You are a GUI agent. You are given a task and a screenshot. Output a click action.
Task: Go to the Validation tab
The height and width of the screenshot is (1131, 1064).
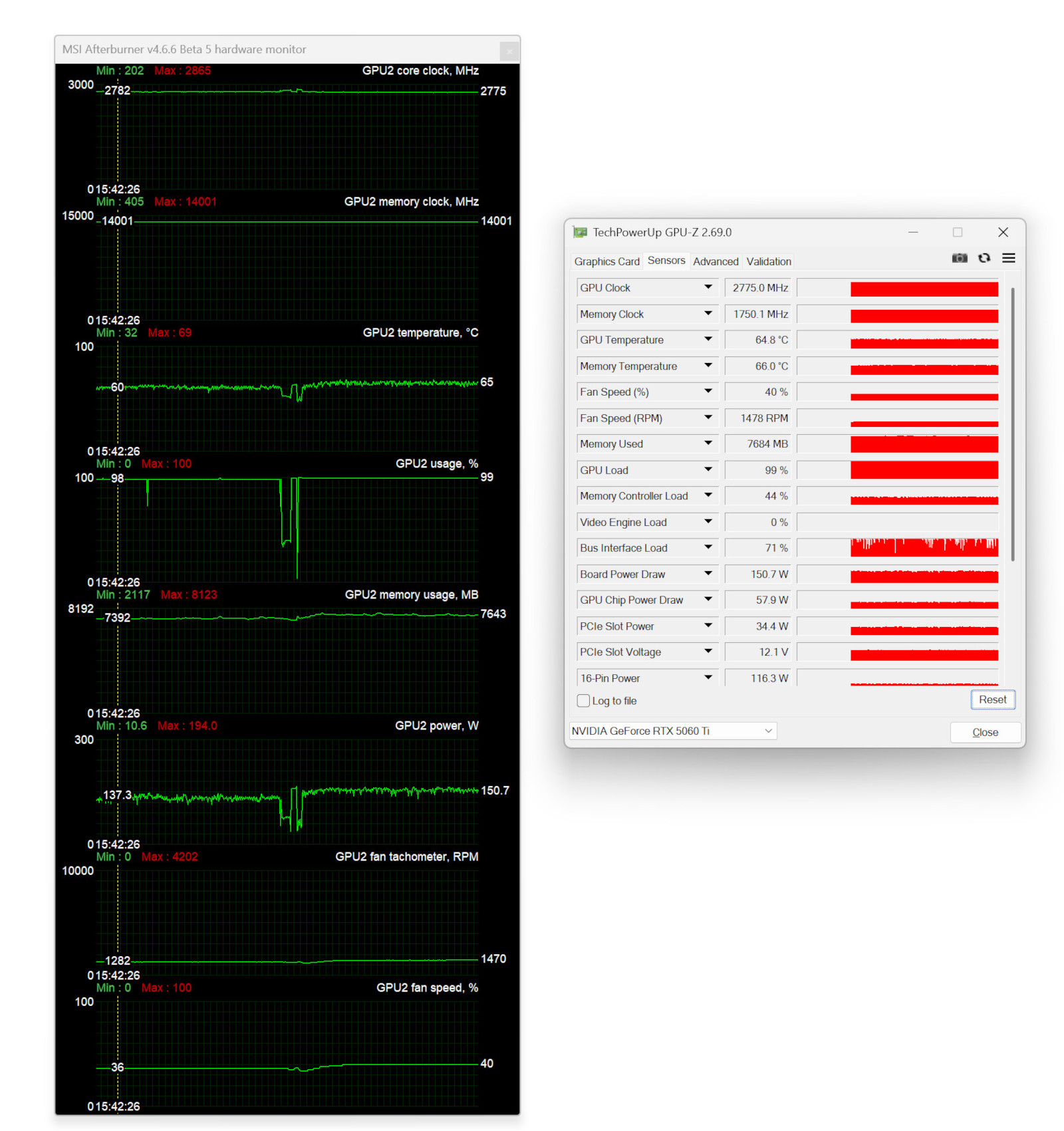pyautogui.click(x=768, y=261)
